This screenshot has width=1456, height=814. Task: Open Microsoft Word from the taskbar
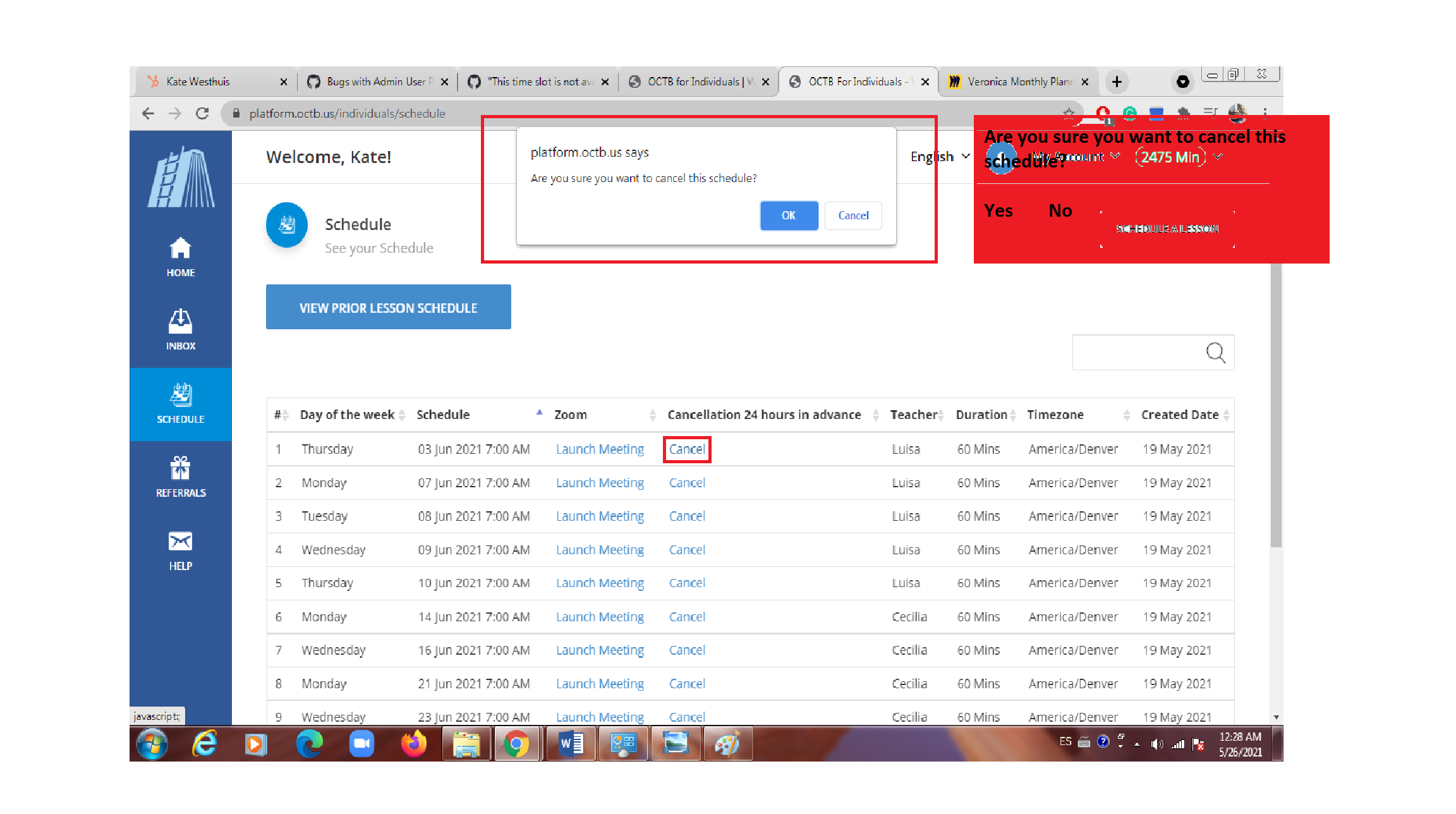coord(571,744)
